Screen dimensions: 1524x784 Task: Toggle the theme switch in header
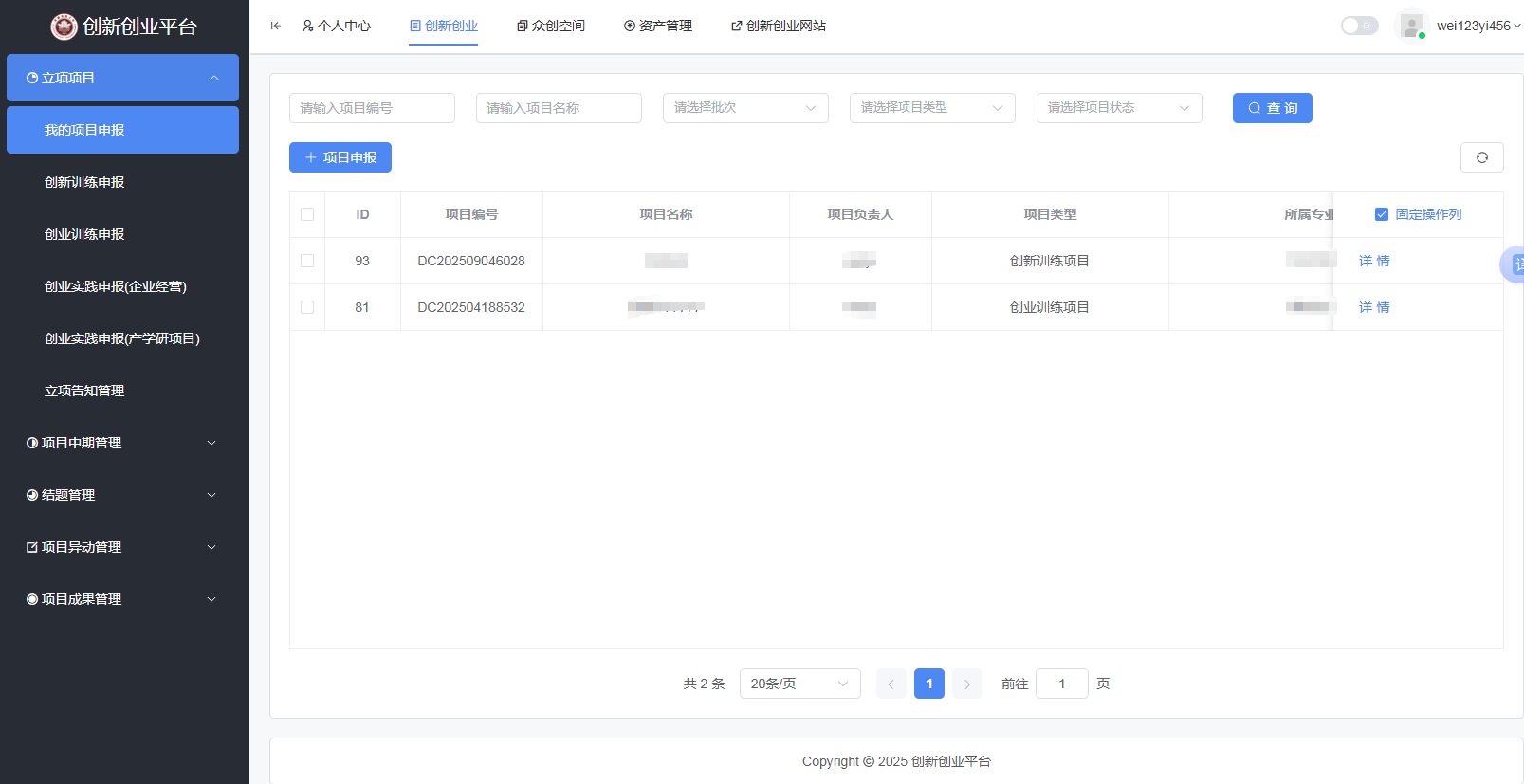(1358, 26)
